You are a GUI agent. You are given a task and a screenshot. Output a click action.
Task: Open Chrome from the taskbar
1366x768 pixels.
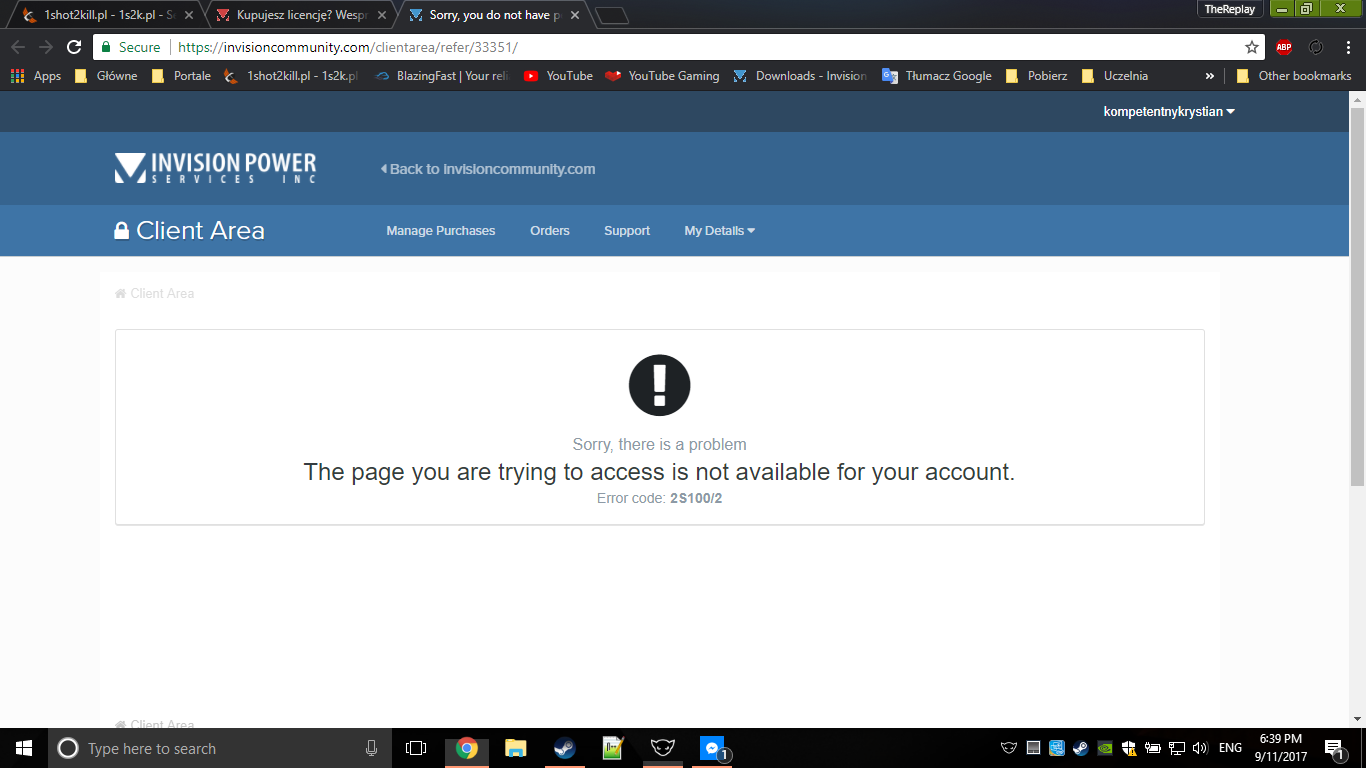[x=467, y=748]
